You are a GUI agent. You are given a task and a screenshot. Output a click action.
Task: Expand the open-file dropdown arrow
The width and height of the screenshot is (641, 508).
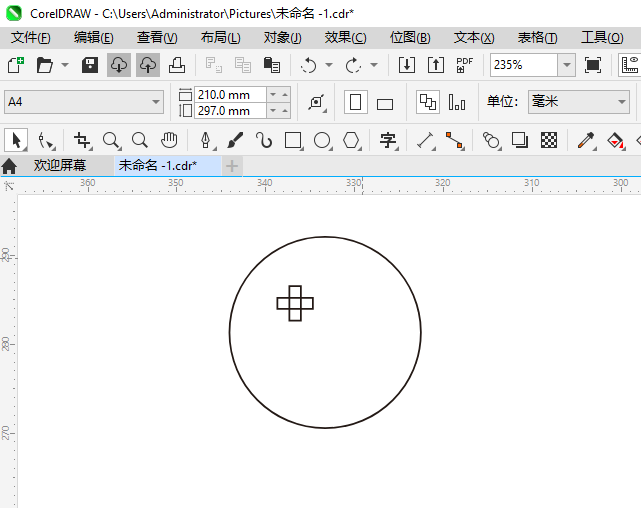pyautogui.click(x=65, y=65)
